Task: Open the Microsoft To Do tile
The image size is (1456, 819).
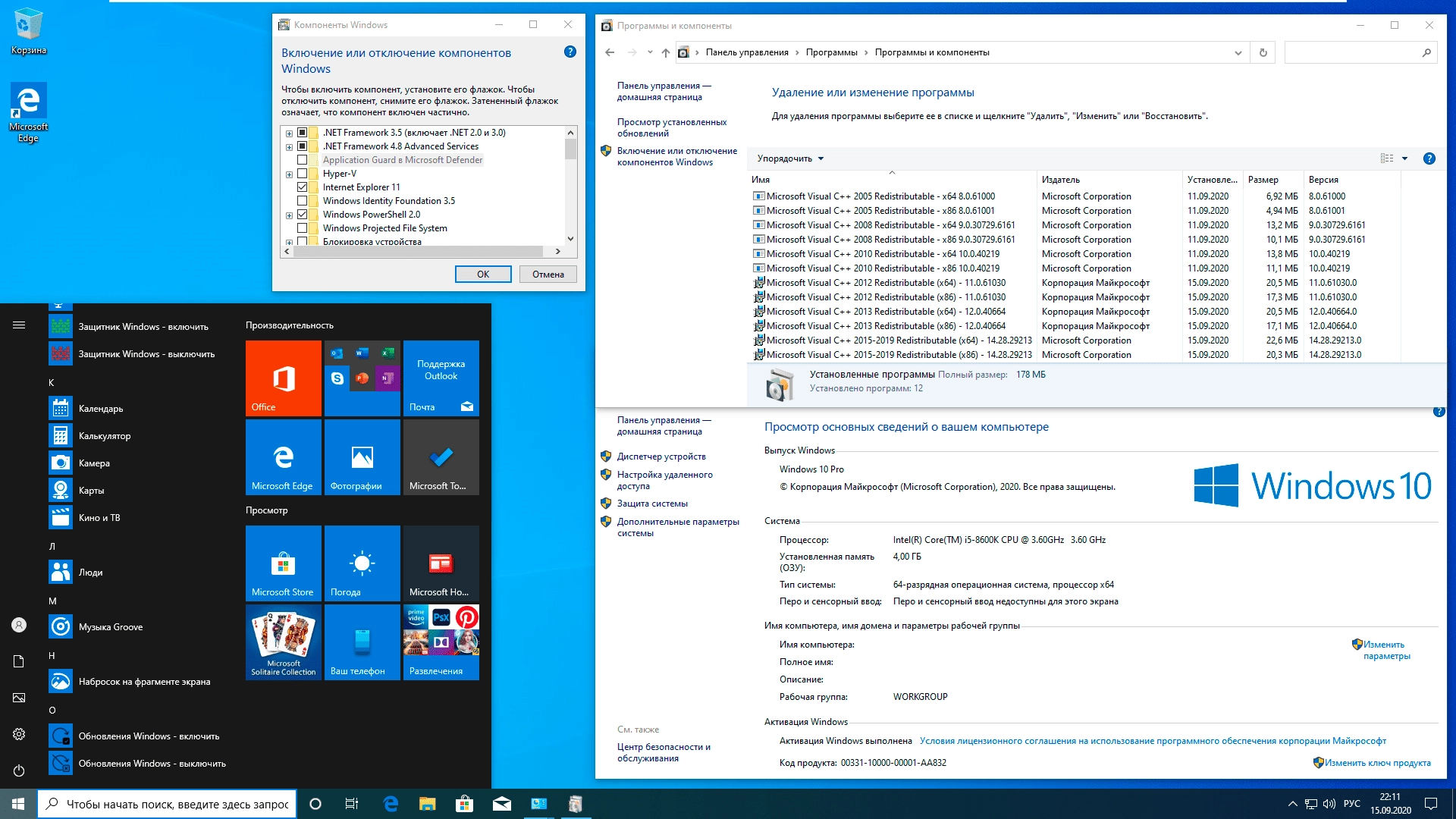Action: (x=441, y=457)
